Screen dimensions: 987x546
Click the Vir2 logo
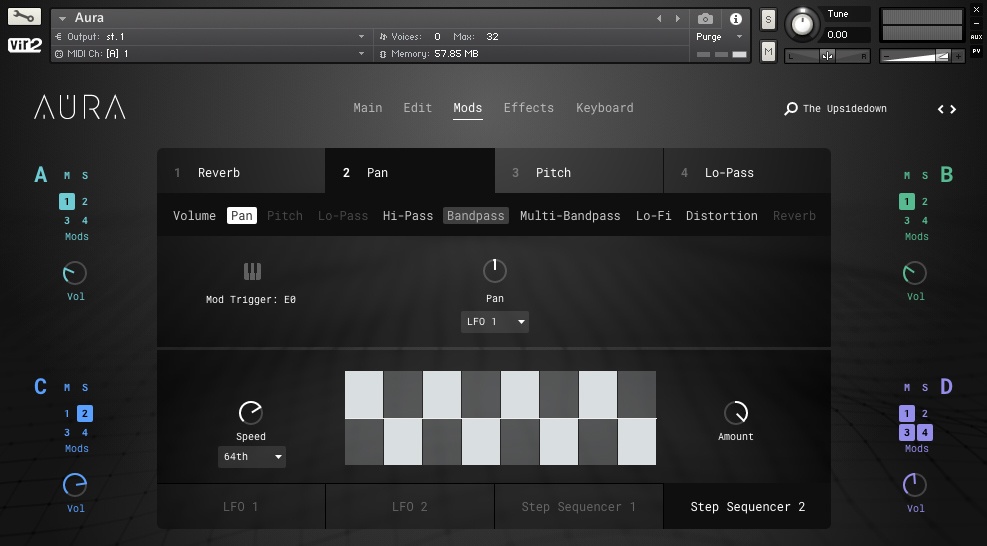(x=24, y=45)
